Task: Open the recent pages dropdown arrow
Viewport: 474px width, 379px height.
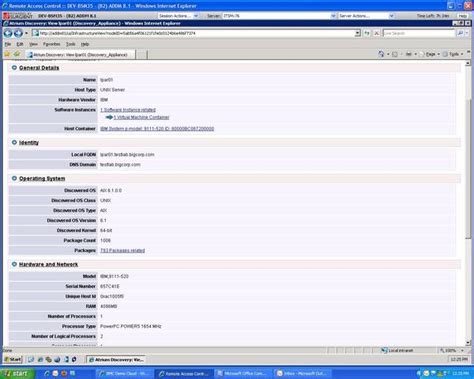Action: point(26,33)
